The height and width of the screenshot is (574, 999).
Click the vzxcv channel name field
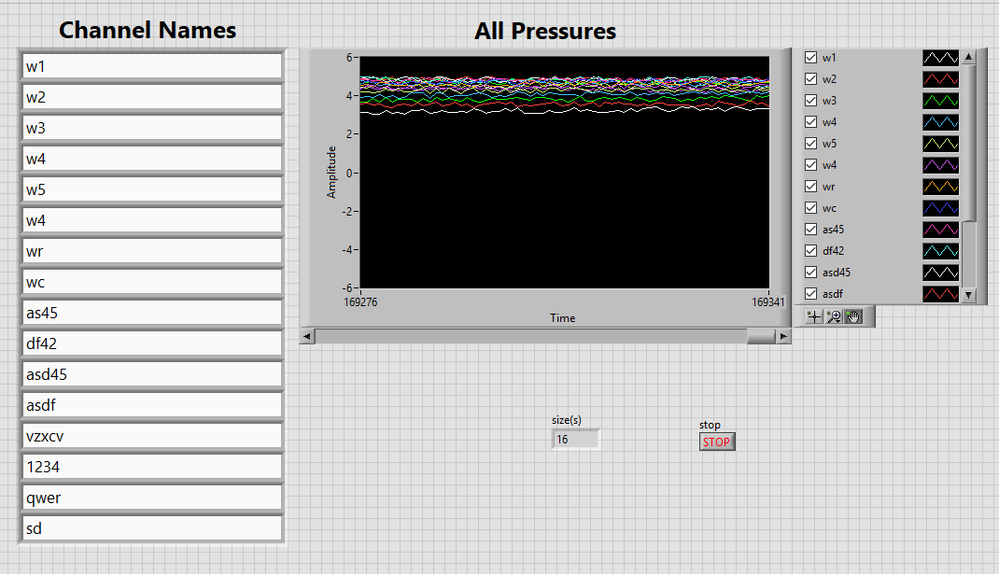coord(152,436)
